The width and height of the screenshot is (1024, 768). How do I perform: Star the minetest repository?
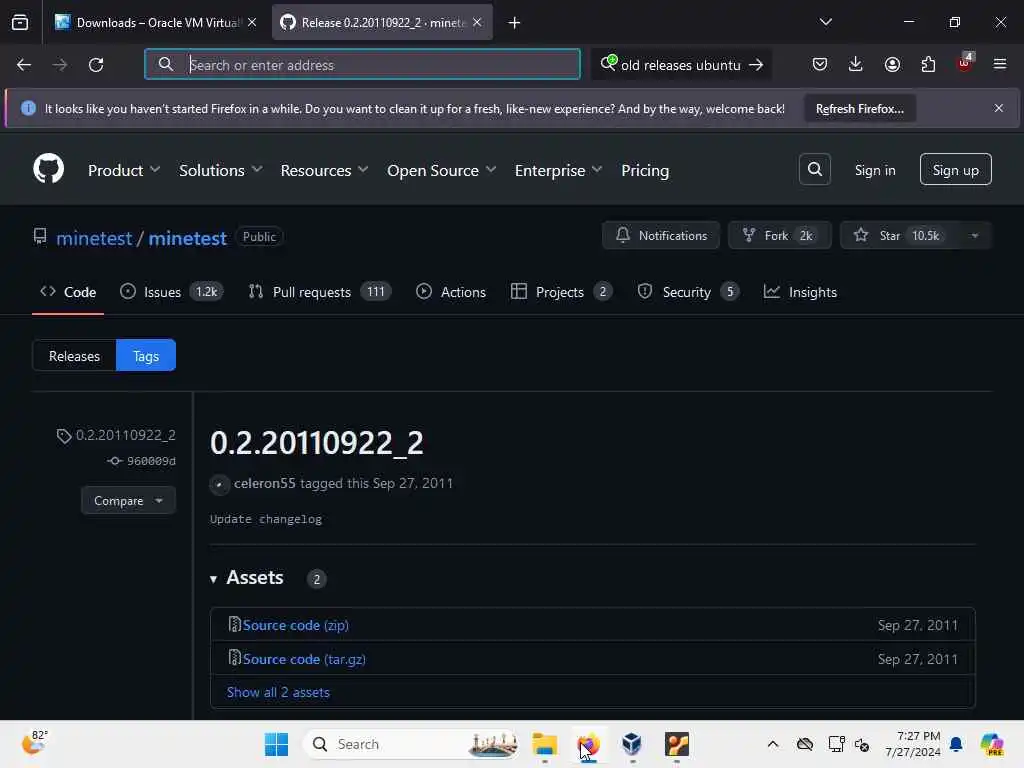(899, 236)
